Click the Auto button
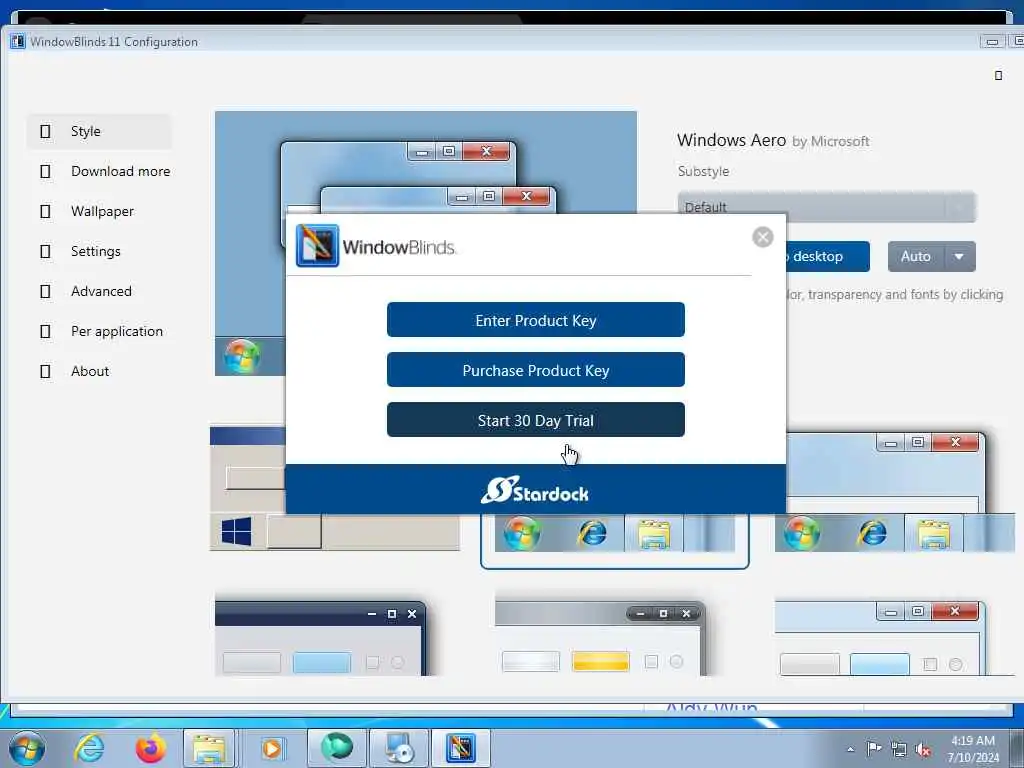This screenshot has width=1024, height=768. (x=916, y=256)
